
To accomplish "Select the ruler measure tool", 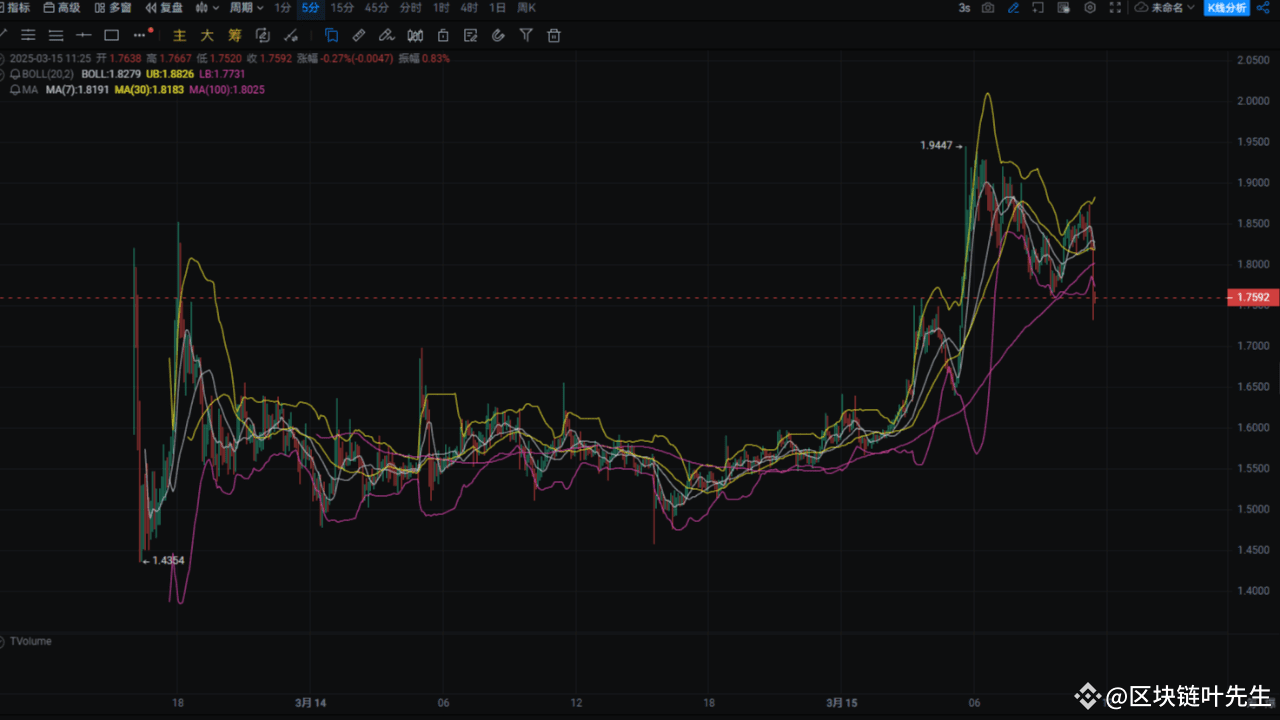I will pos(359,35).
